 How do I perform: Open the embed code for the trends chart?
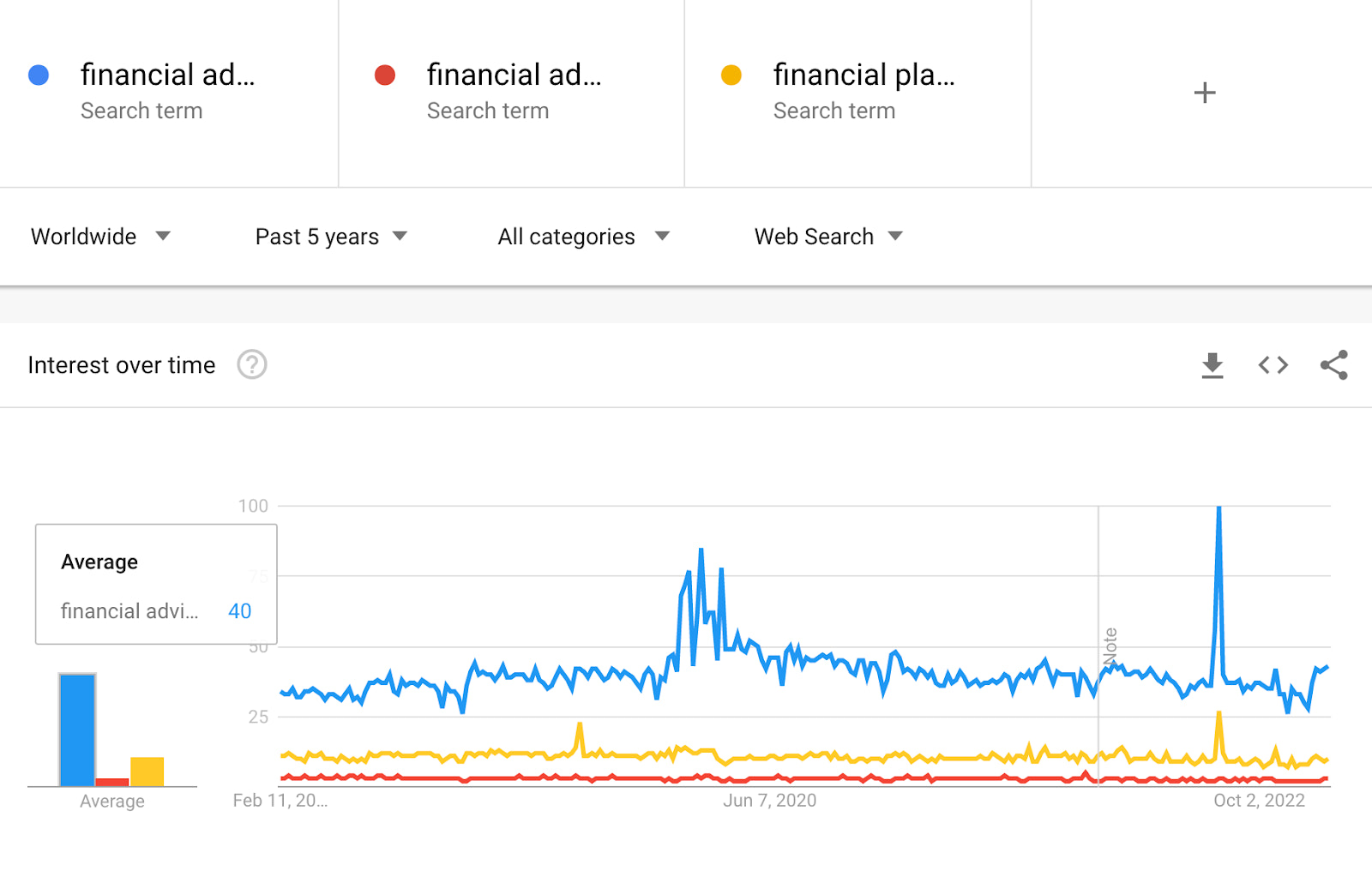(1272, 364)
